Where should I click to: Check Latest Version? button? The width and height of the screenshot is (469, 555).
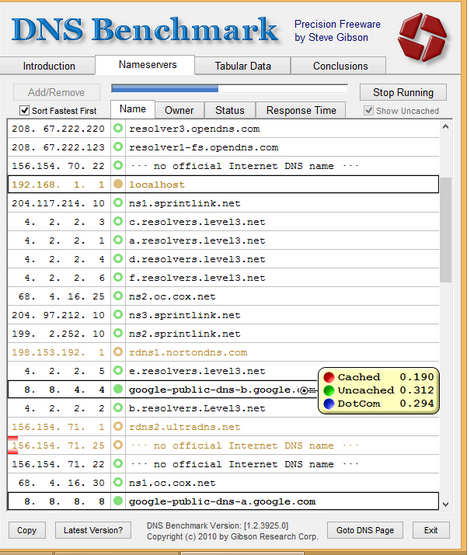point(93,530)
